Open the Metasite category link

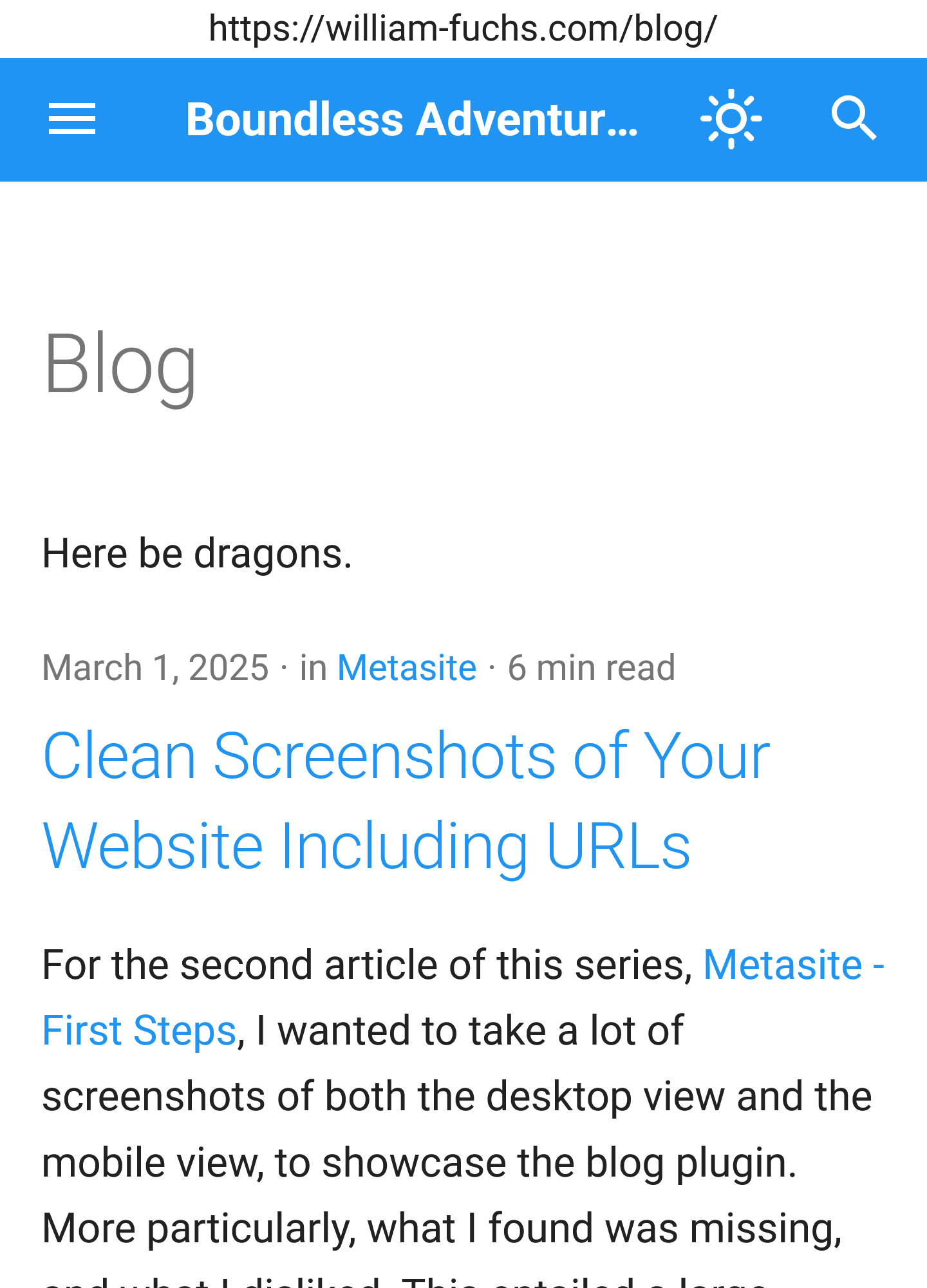407,667
